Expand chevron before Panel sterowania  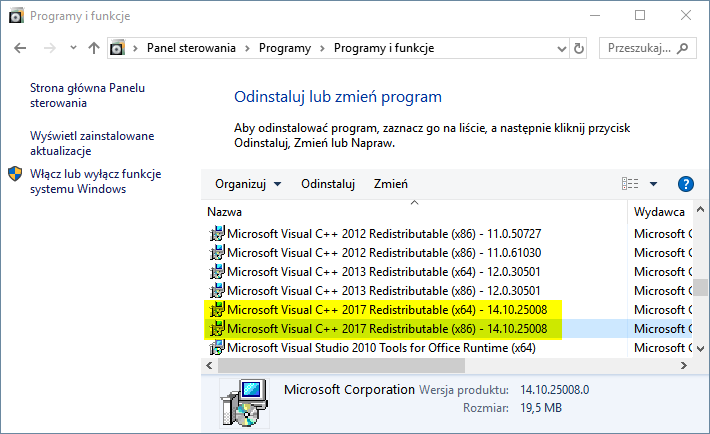pyautogui.click(x=135, y=48)
